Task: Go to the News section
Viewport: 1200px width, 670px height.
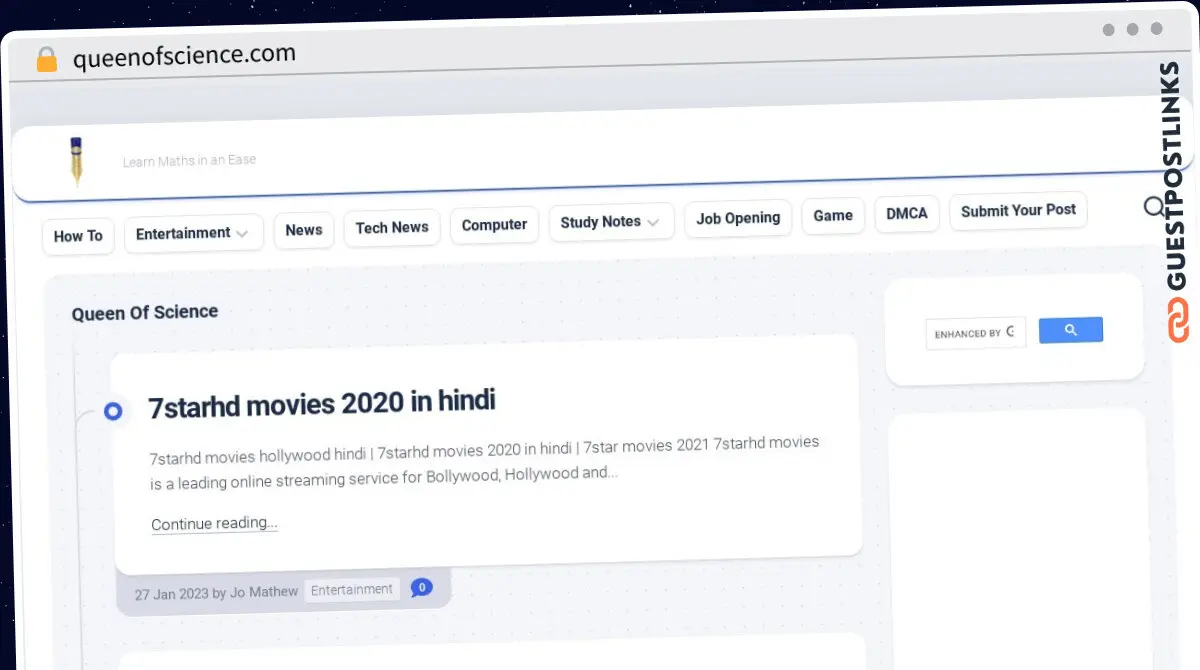Action: [x=304, y=230]
